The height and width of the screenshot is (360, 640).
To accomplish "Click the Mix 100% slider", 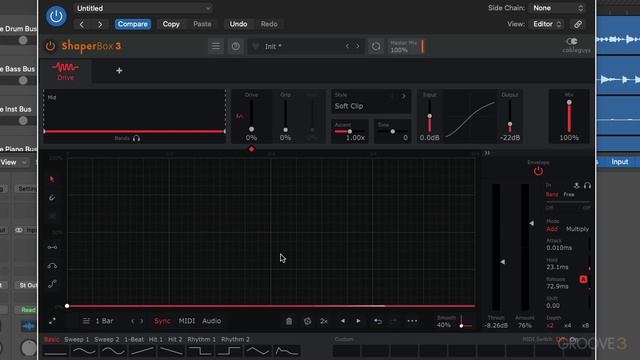I will [x=569, y=117].
